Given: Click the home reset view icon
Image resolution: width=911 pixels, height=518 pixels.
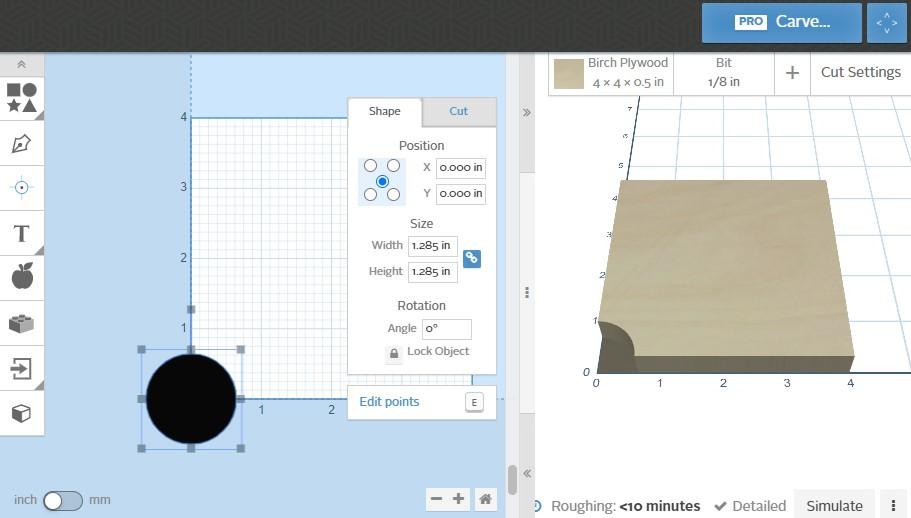Looking at the screenshot, I should click(485, 498).
